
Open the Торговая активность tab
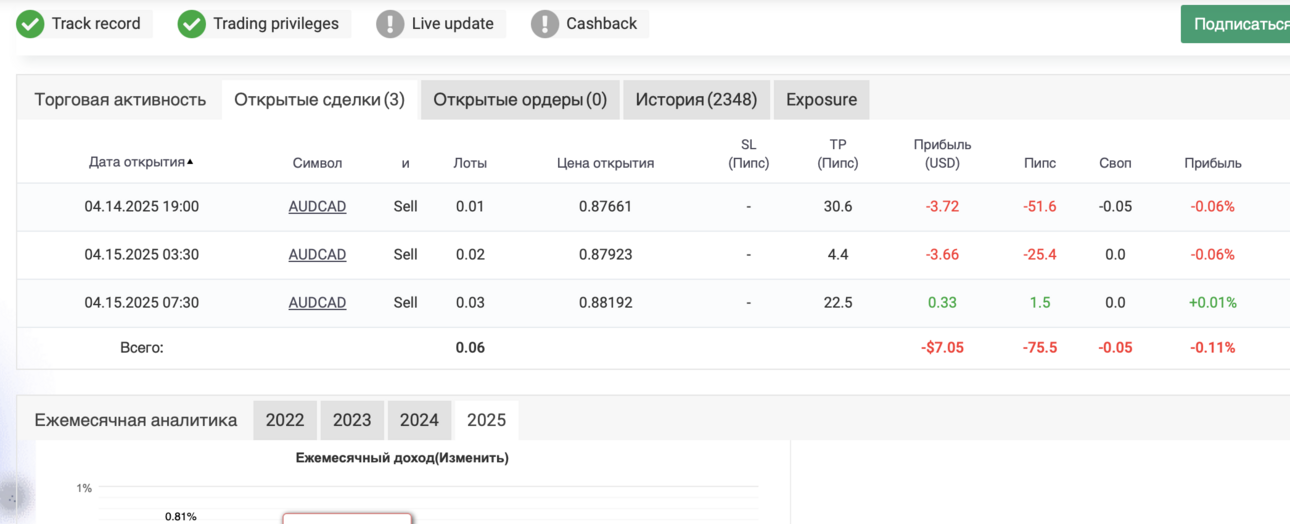pyautogui.click(x=120, y=100)
